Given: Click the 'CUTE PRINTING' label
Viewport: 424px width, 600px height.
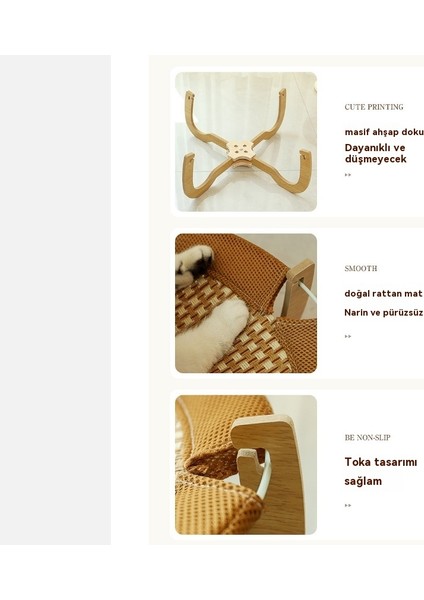Looking at the screenshot, I should click(x=374, y=107).
